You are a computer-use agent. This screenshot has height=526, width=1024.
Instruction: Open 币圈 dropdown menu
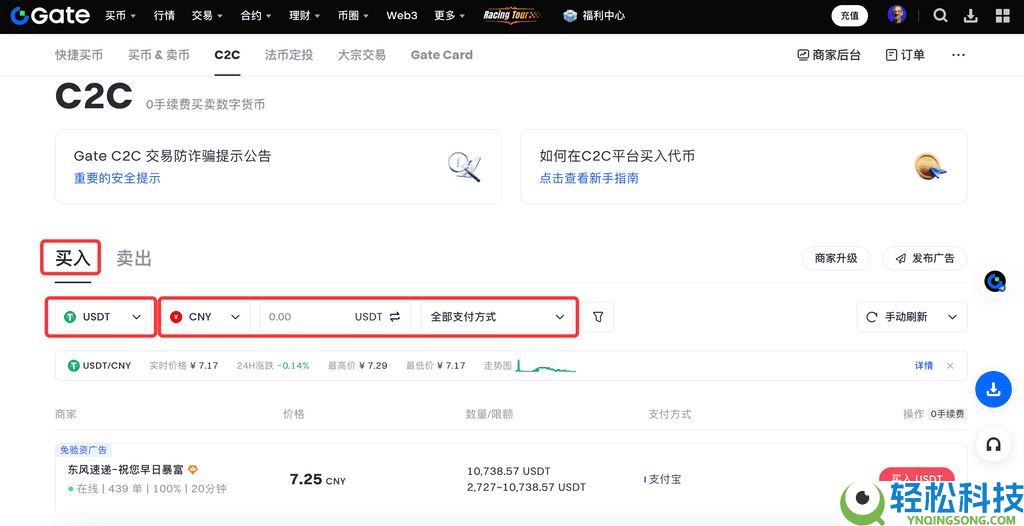(353, 16)
